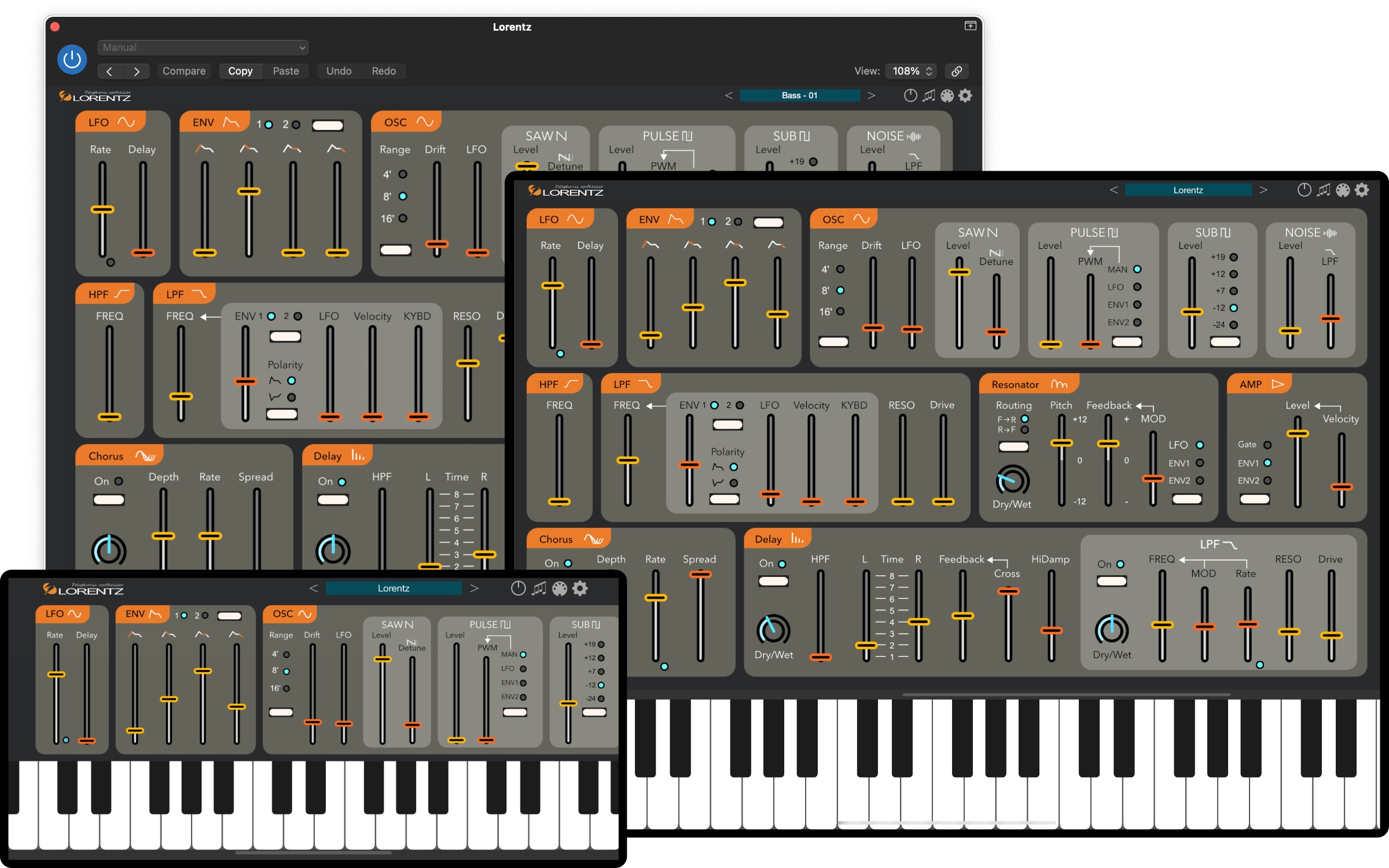This screenshot has width=1389, height=868.
Task: Open palette icon in large tablet window
Action: (x=1343, y=190)
